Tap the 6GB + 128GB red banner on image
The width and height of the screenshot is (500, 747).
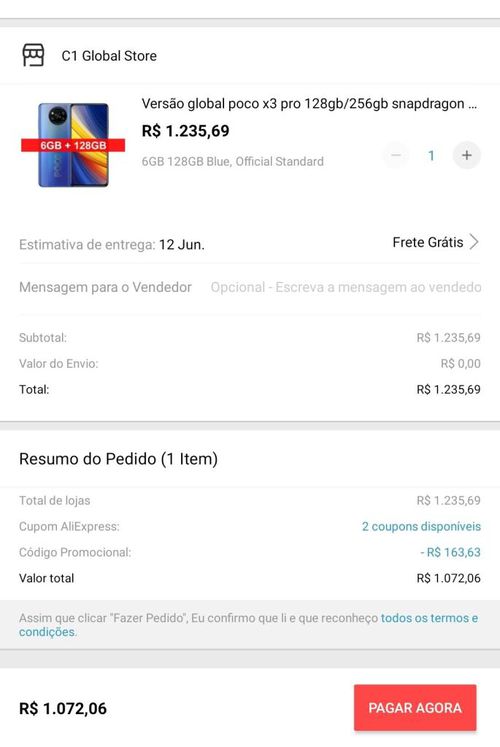[73, 145]
